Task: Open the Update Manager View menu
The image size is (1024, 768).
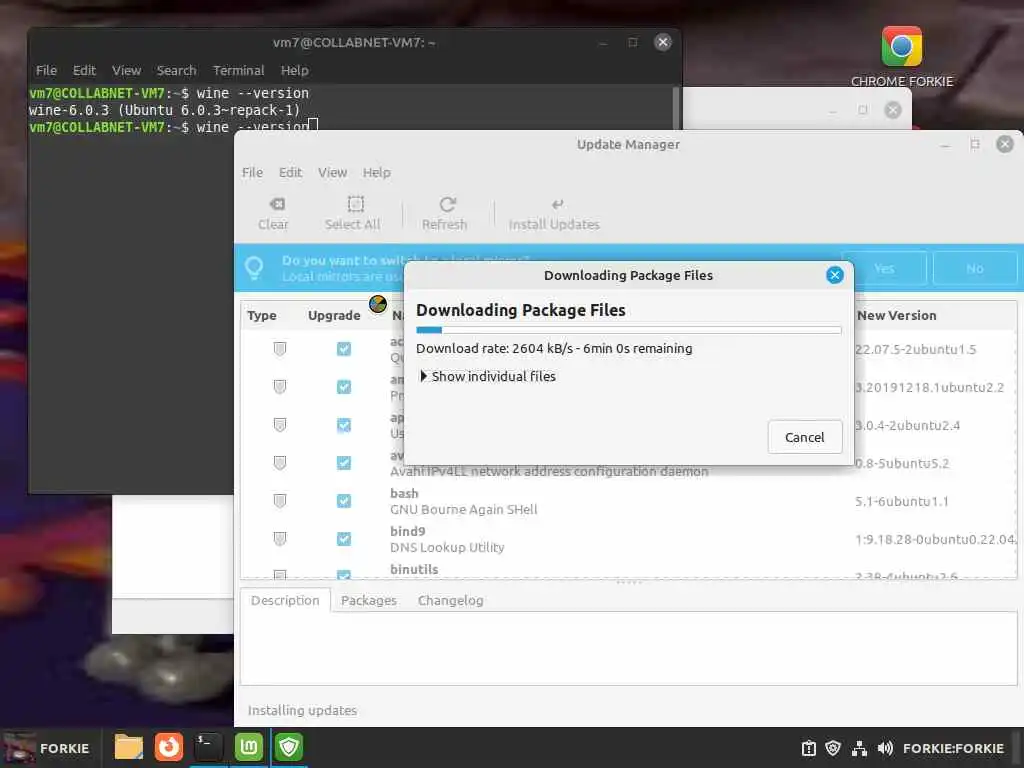Action: point(332,172)
